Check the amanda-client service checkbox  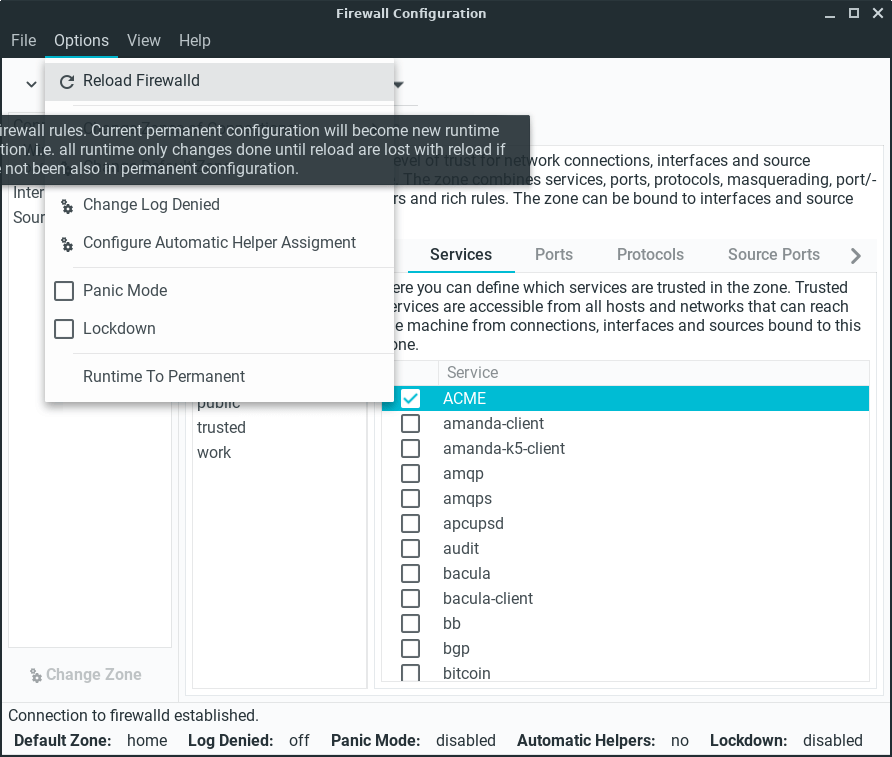[x=410, y=424]
